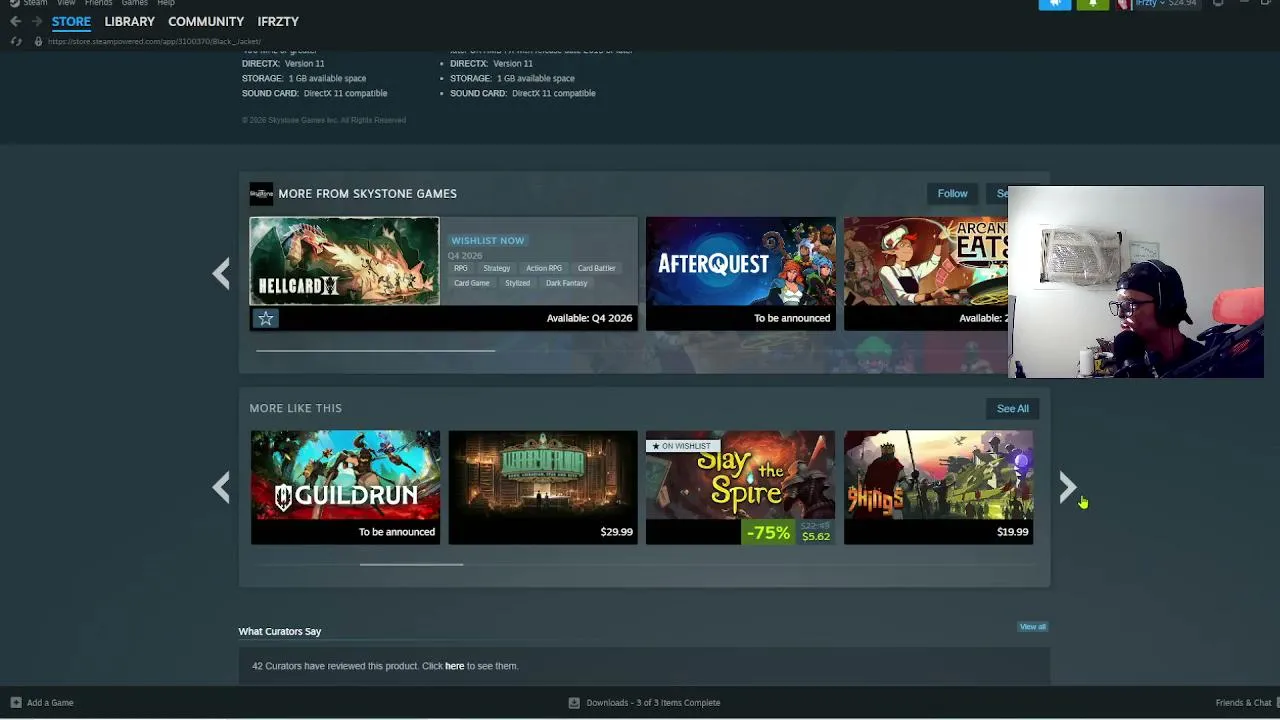
Task: Open the View menu
Action: tap(66, 3)
